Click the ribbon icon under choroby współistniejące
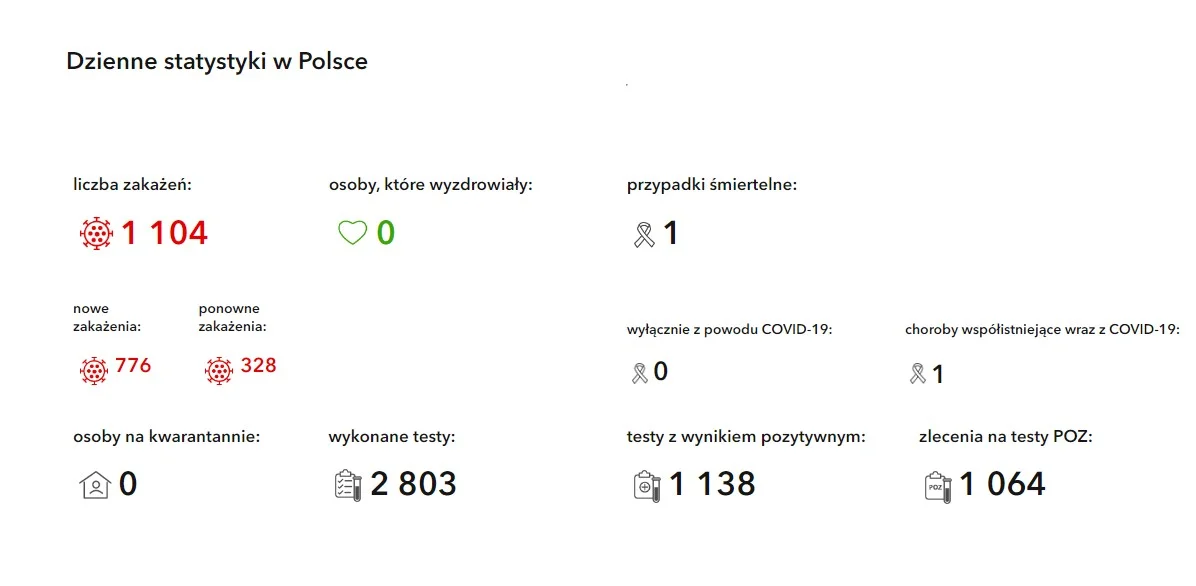 coord(918,373)
